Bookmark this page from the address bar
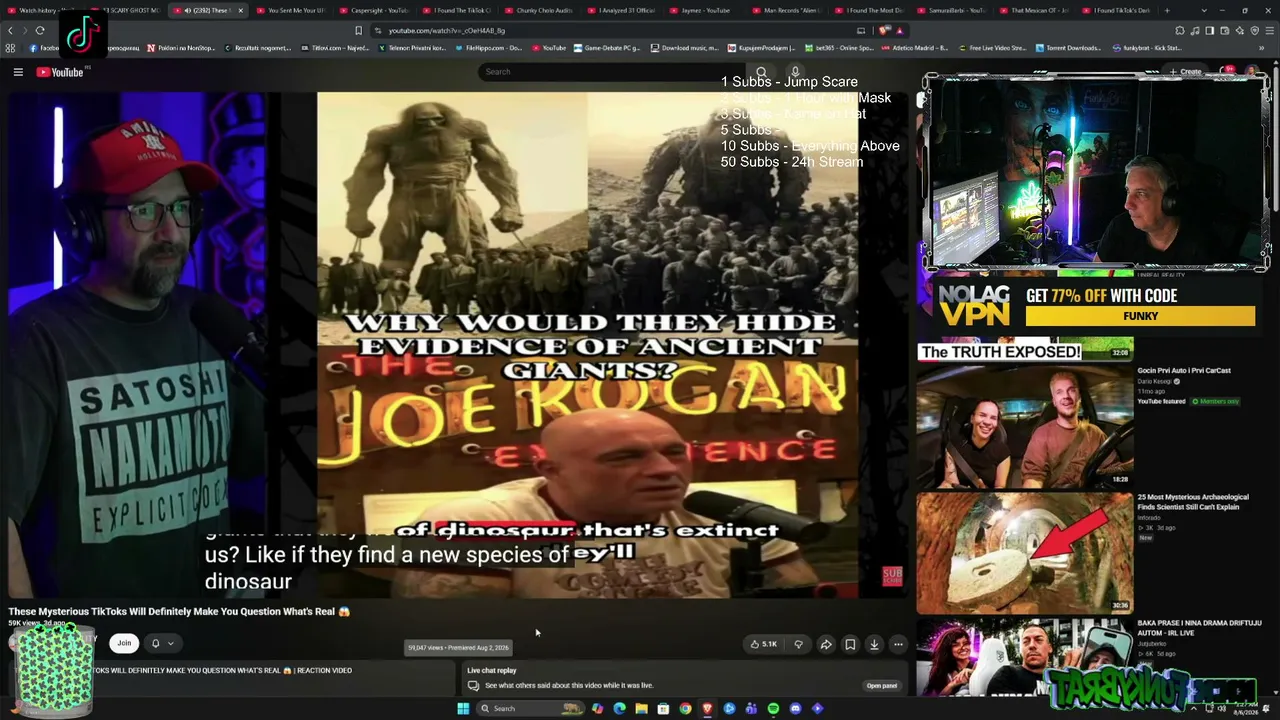This screenshot has height=720, width=1280. pyautogui.click(x=358, y=31)
